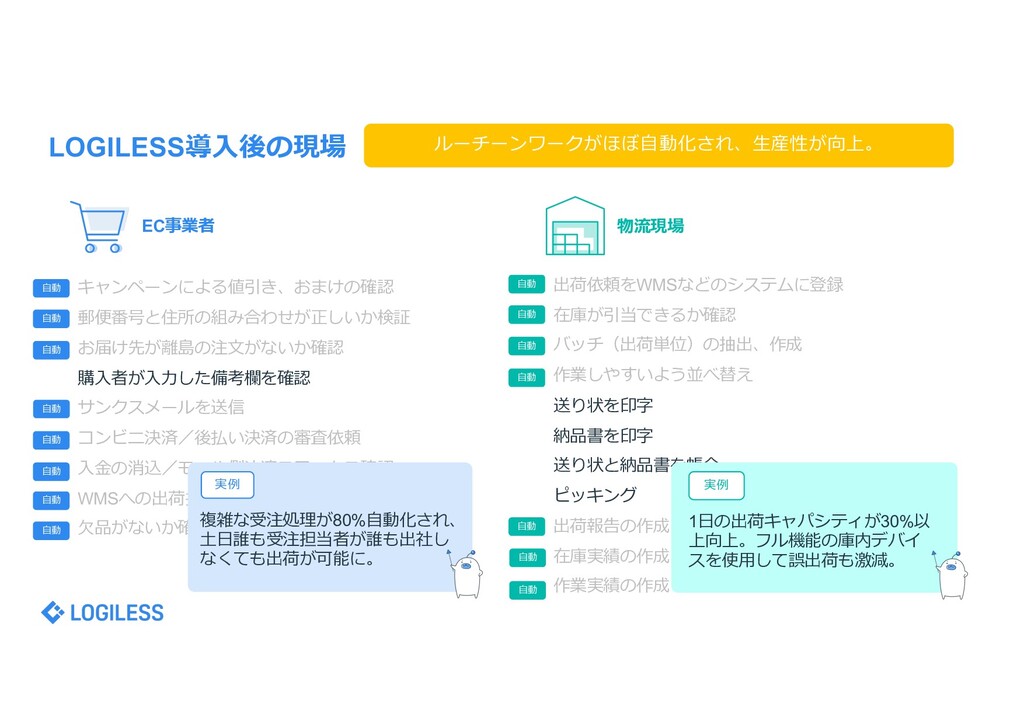Click the text キャンペーンによる値引き、おまけの確認

(236, 287)
